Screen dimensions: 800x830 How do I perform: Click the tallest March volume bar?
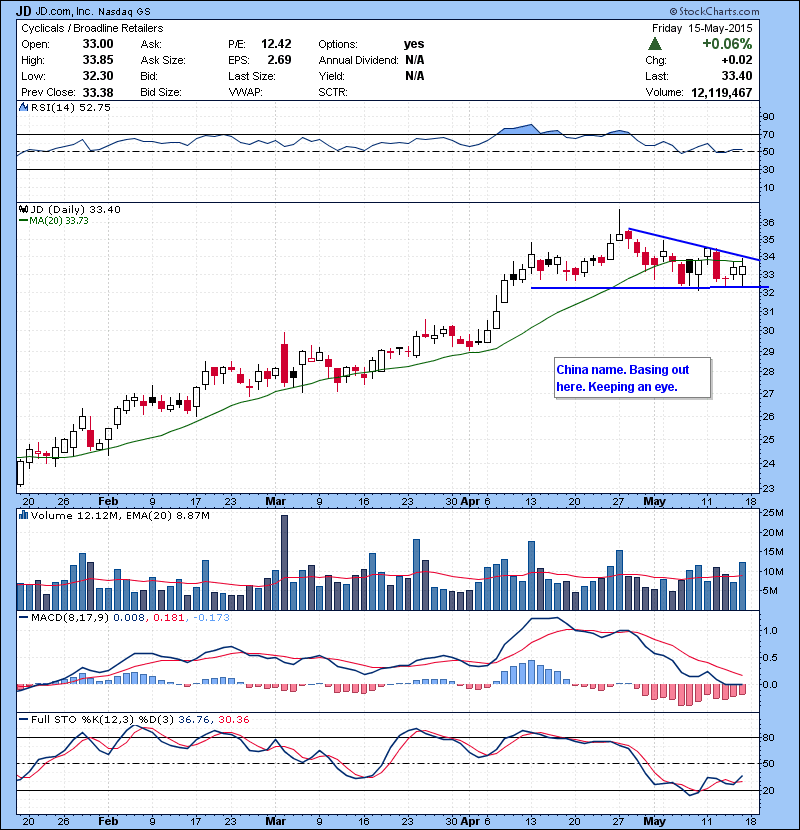(284, 562)
